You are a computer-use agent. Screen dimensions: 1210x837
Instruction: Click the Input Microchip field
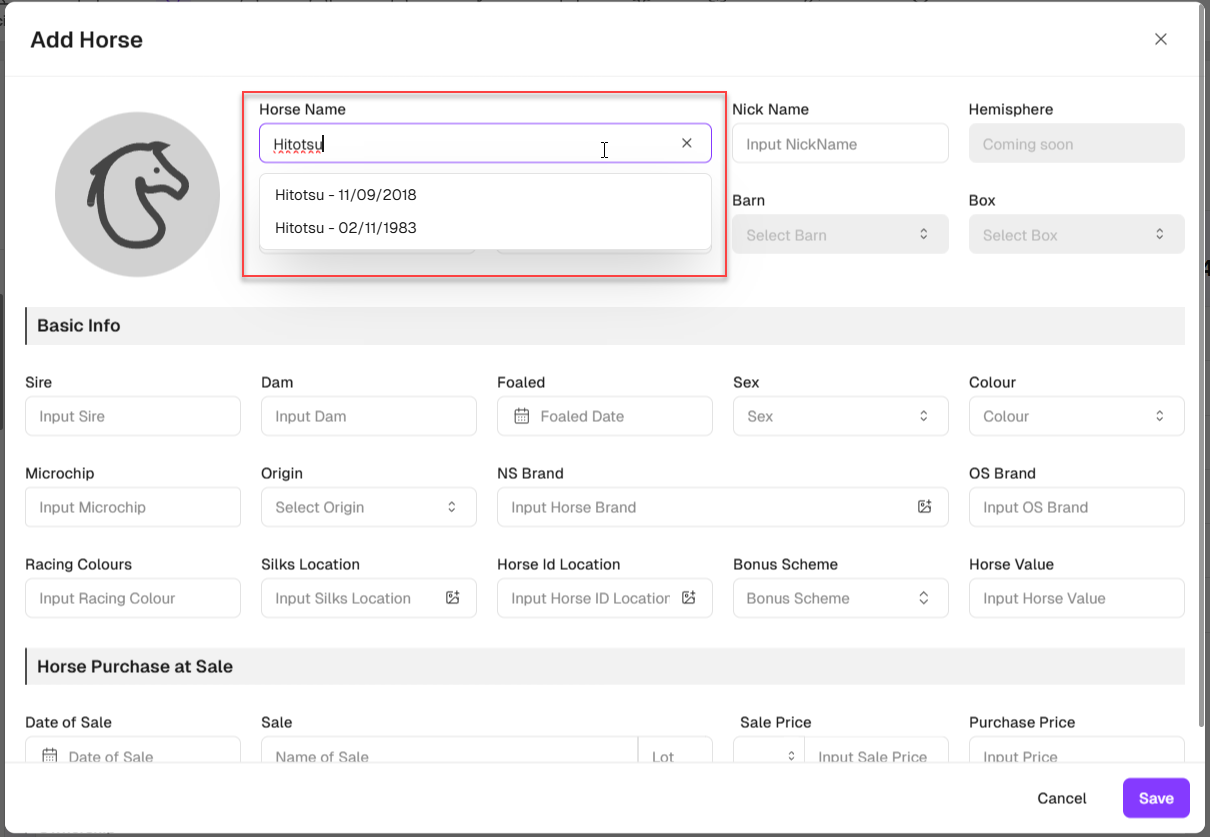point(132,507)
